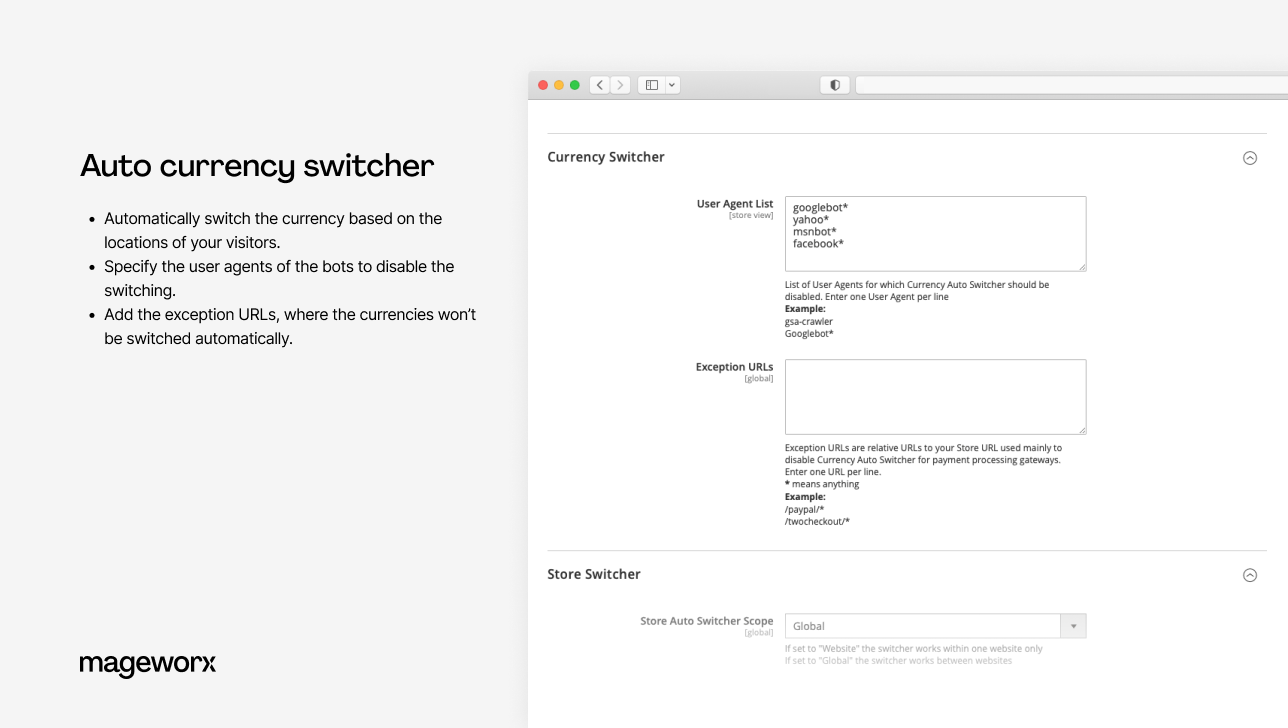Click the Exception URLs field label
This screenshot has width=1288, height=728.
pyautogui.click(x=734, y=366)
